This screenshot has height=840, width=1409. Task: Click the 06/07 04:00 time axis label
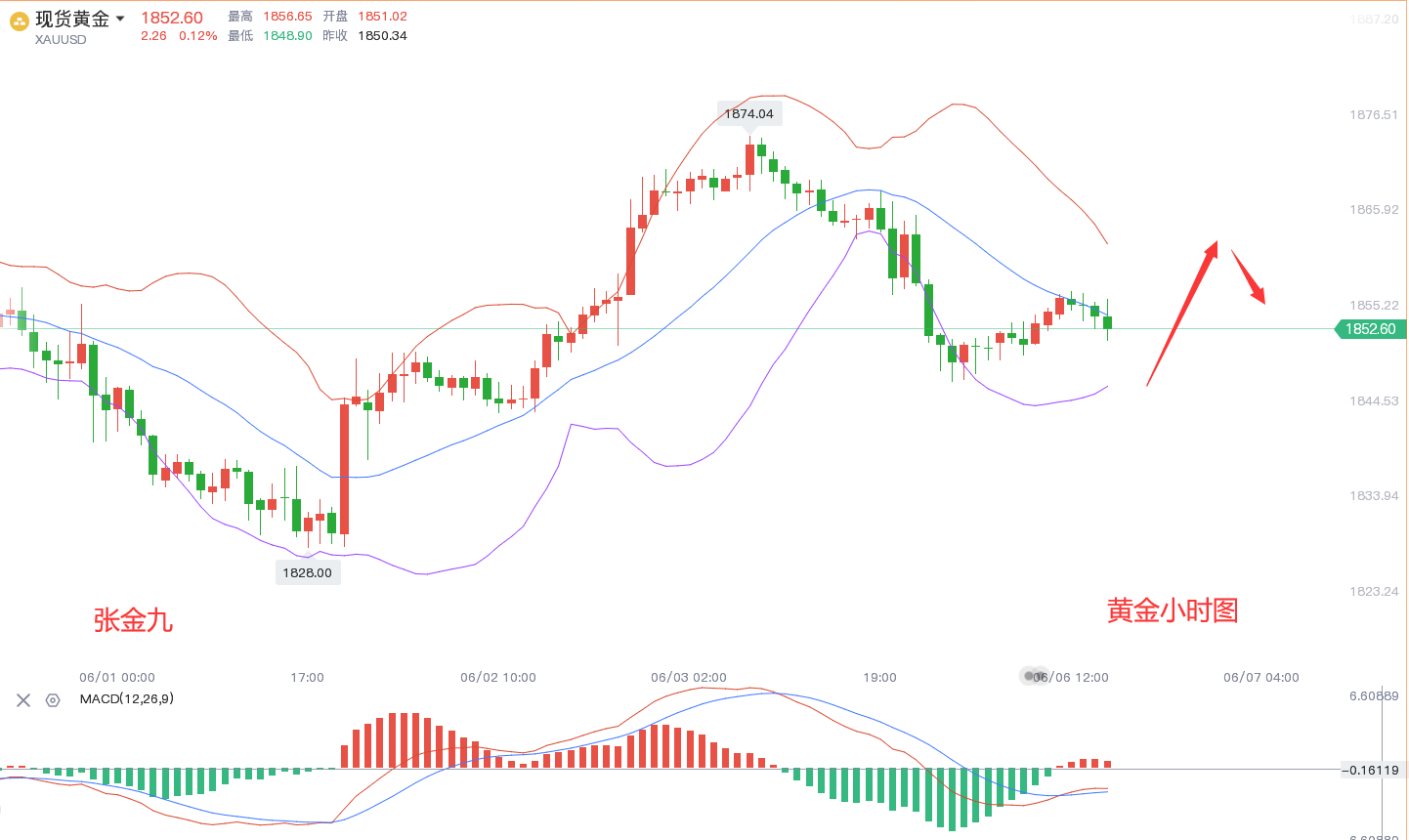coord(1261,678)
